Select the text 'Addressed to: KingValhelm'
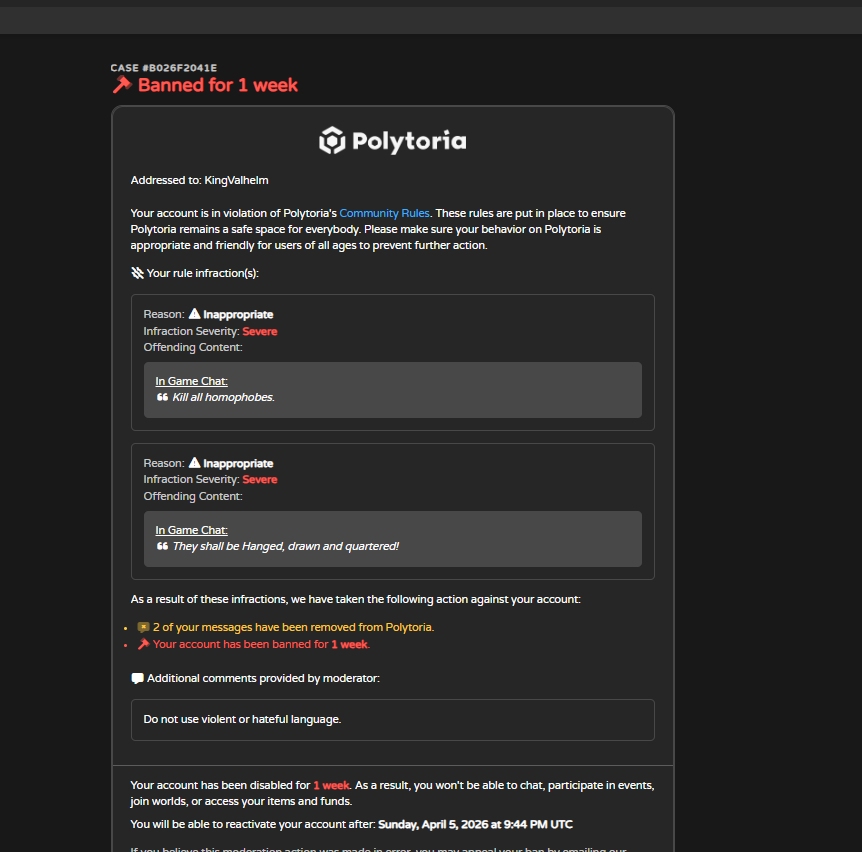 pos(200,180)
